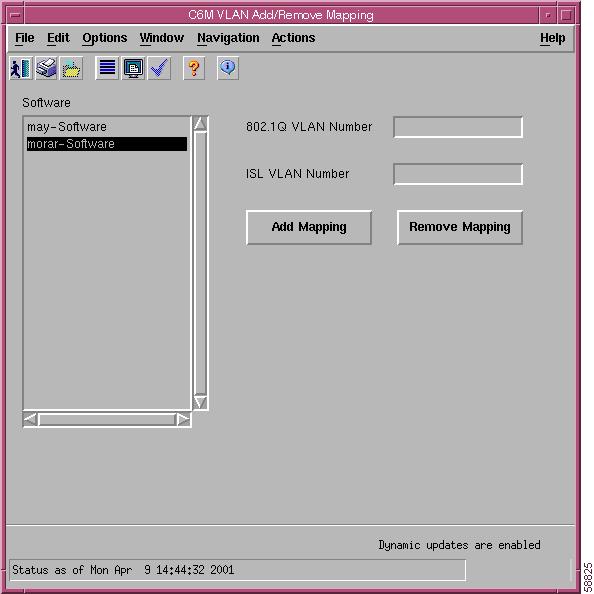594x594 pixels.
Task: Click the printer toolbar icon
Action: tap(46, 68)
